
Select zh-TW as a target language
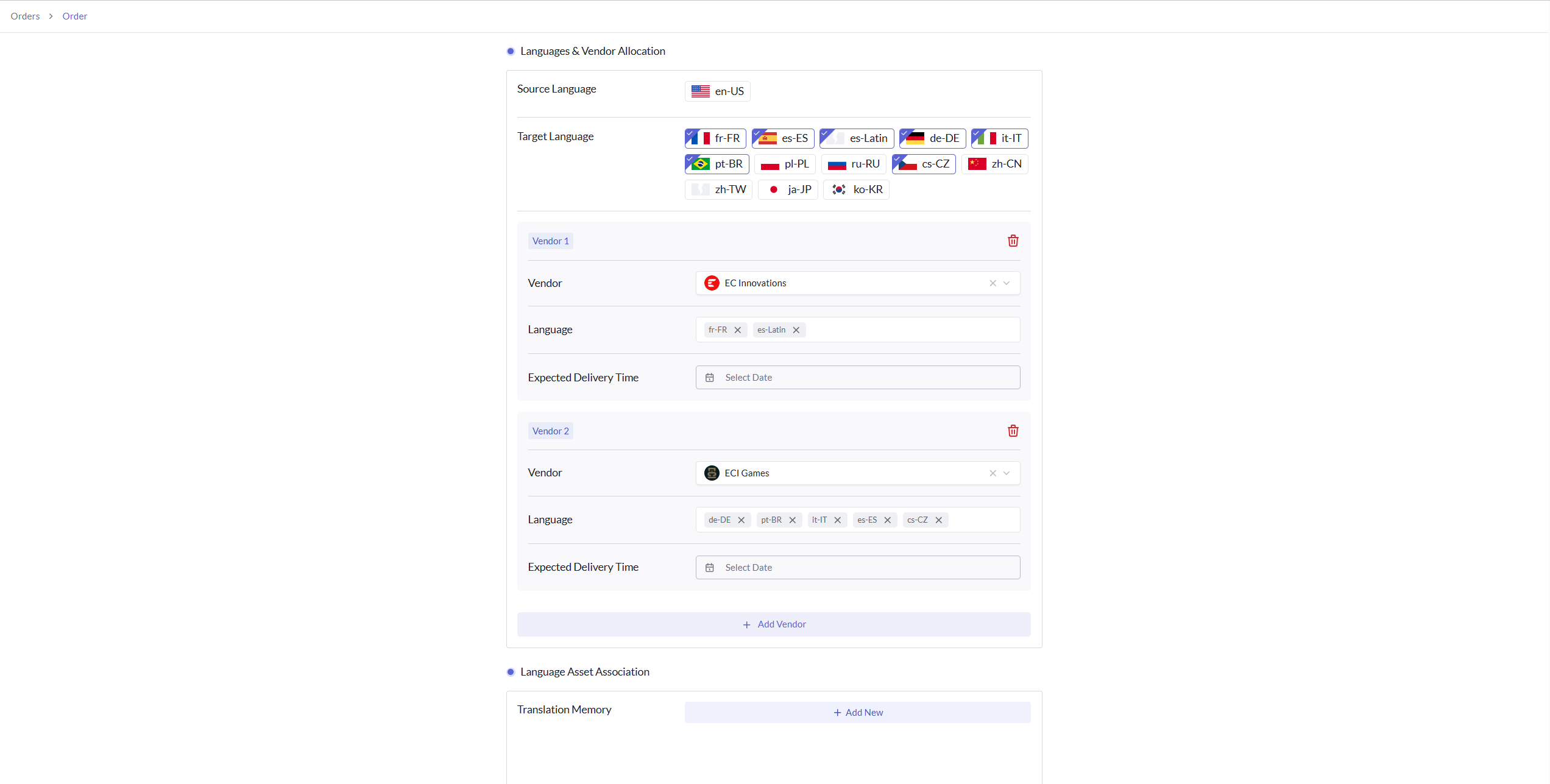pos(718,189)
